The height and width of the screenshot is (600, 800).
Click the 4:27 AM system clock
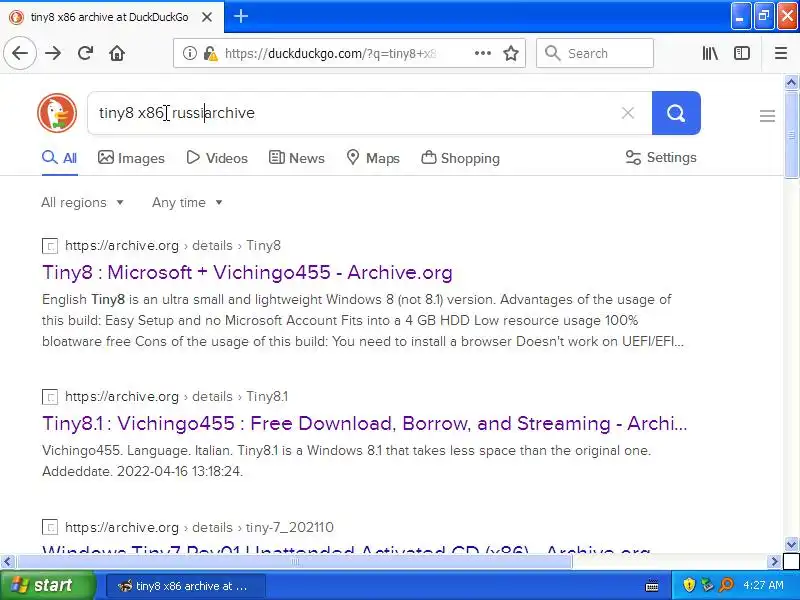point(763,585)
